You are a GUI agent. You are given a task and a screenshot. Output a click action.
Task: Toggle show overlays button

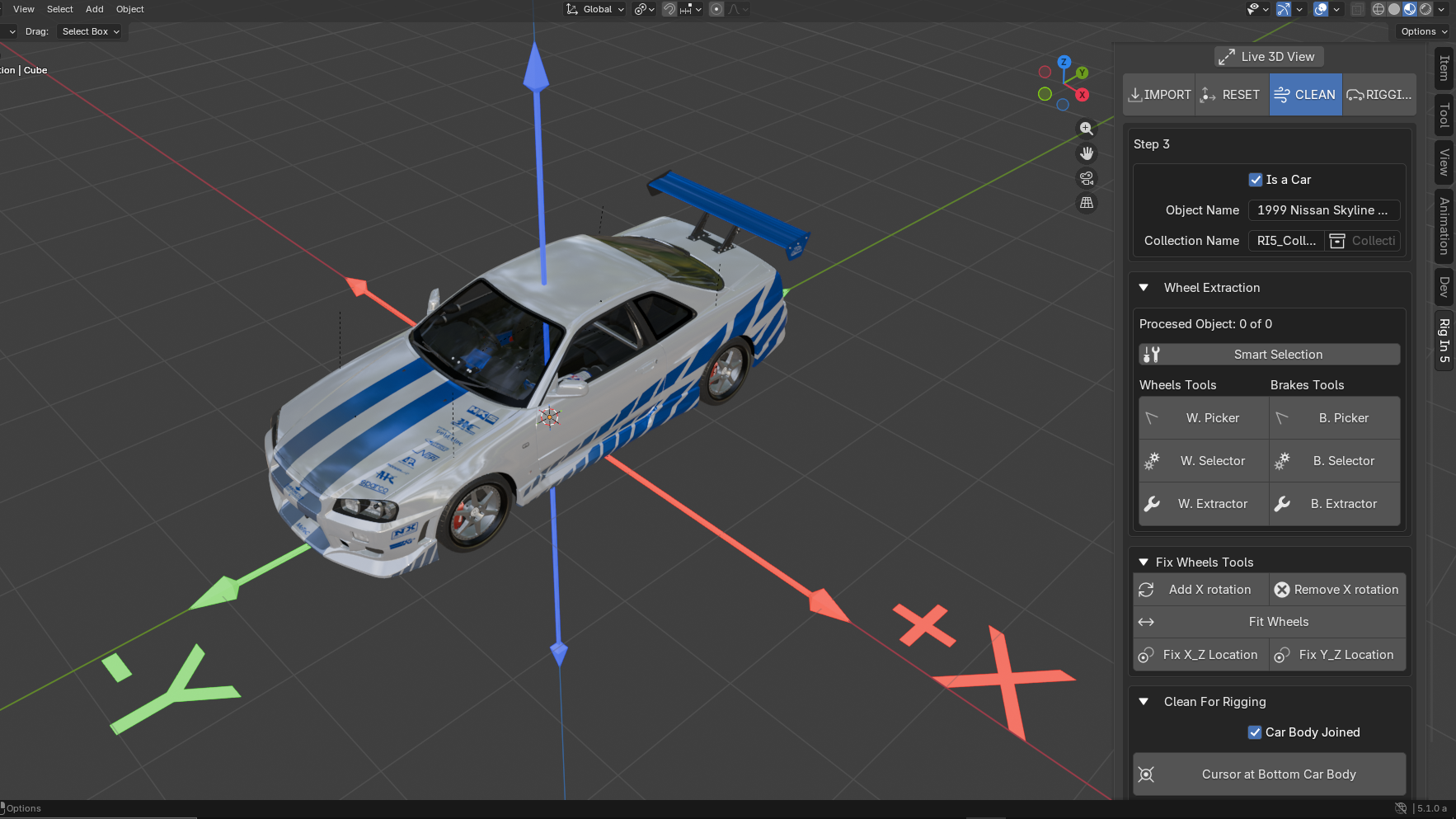1321,9
